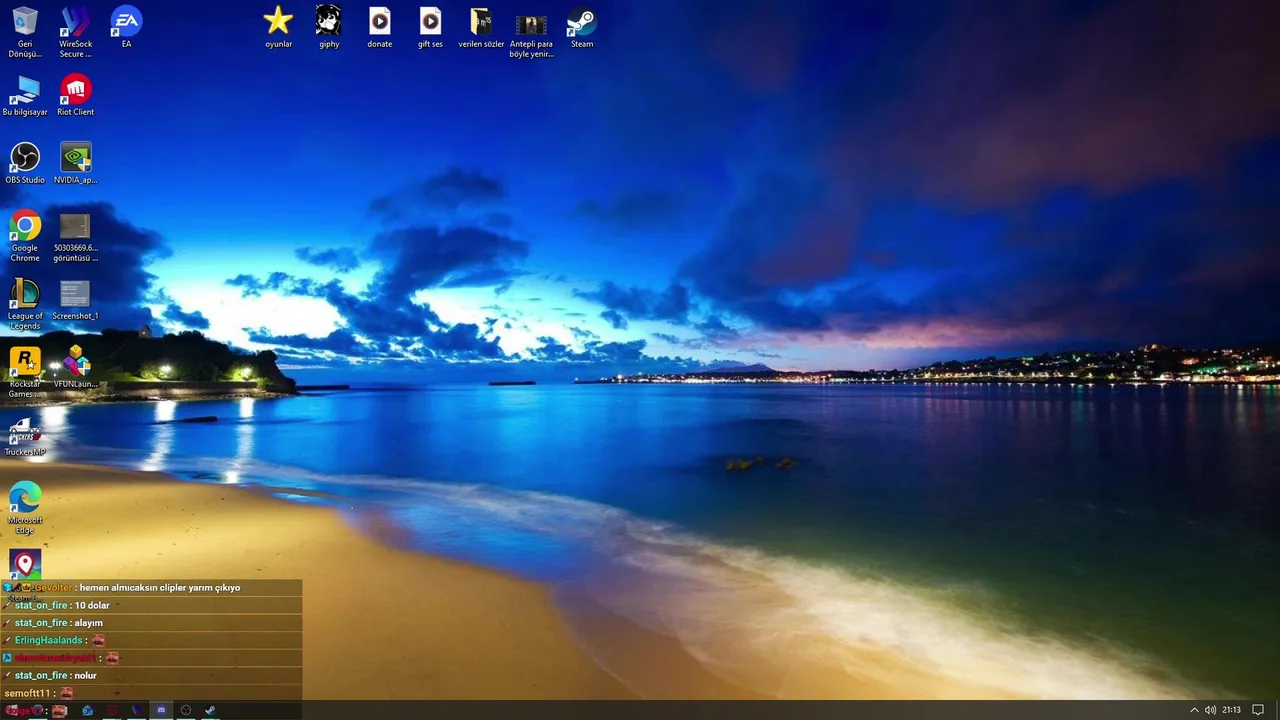
Task: Select the Google Chrome desktop shortcut
Action: click(25, 237)
